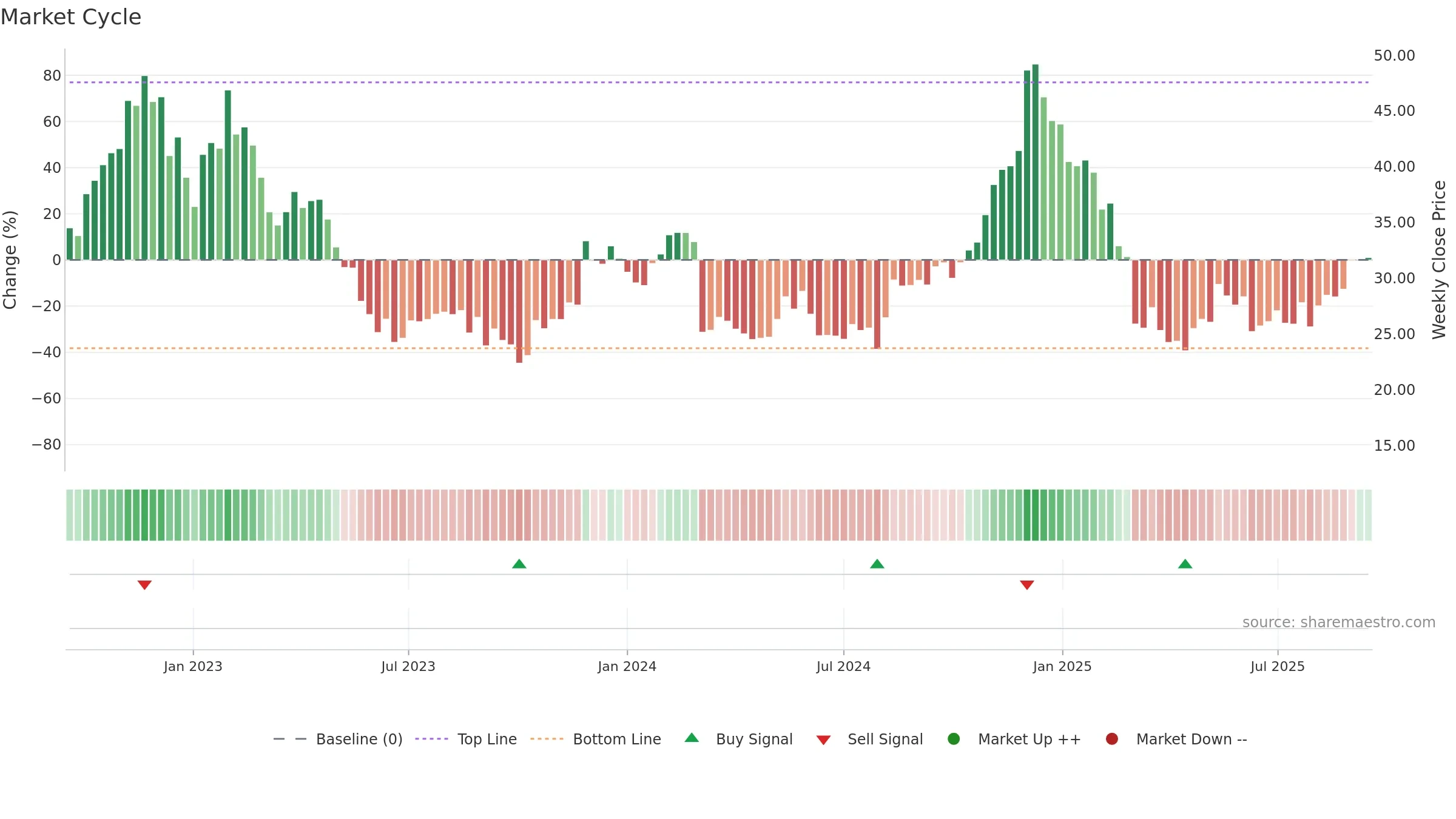The height and width of the screenshot is (819, 1456).
Task: Click the 80 tick on the left axis
Action: click(52, 76)
